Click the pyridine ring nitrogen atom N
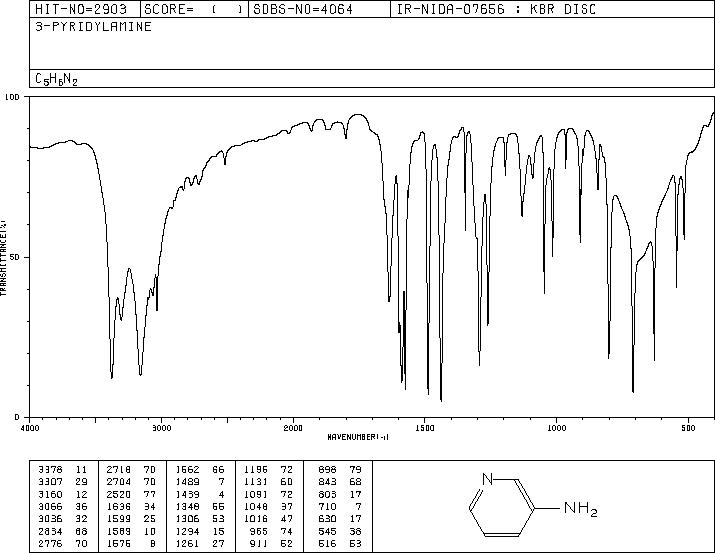715x553 pixels. pyautogui.click(x=487, y=479)
